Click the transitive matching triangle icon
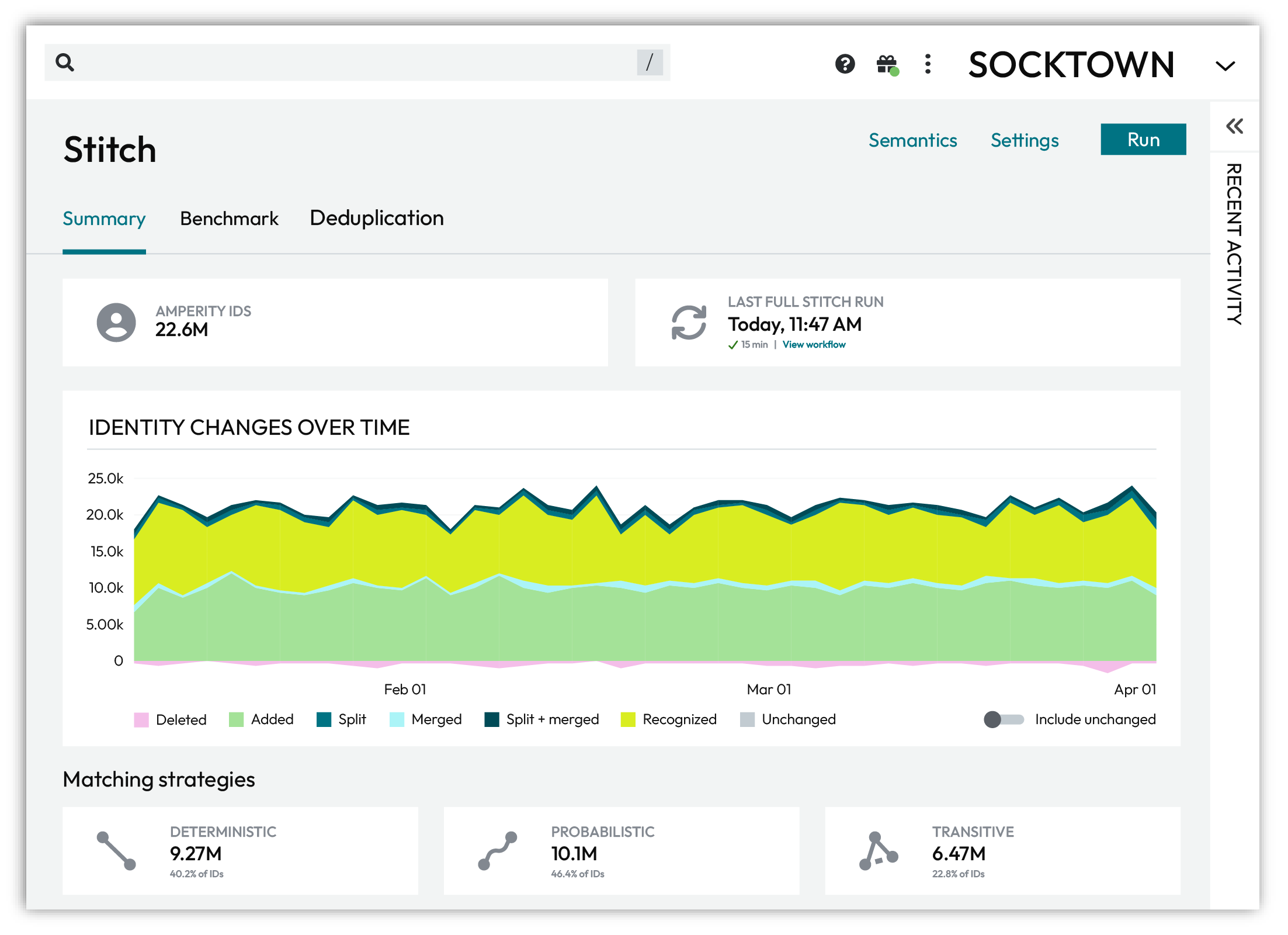1288x935 pixels. pos(878,851)
